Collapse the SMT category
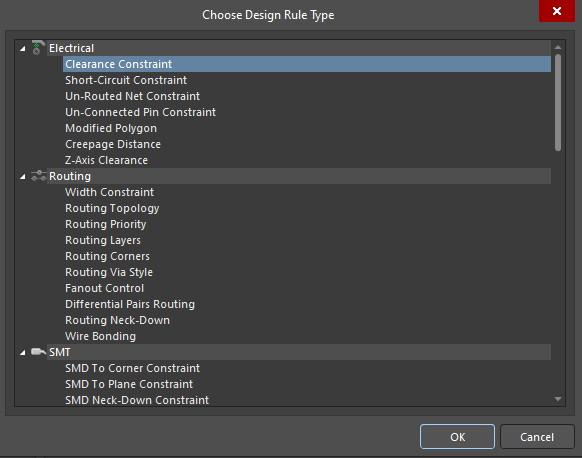Screen dimensions: 582x458 [23, 352]
